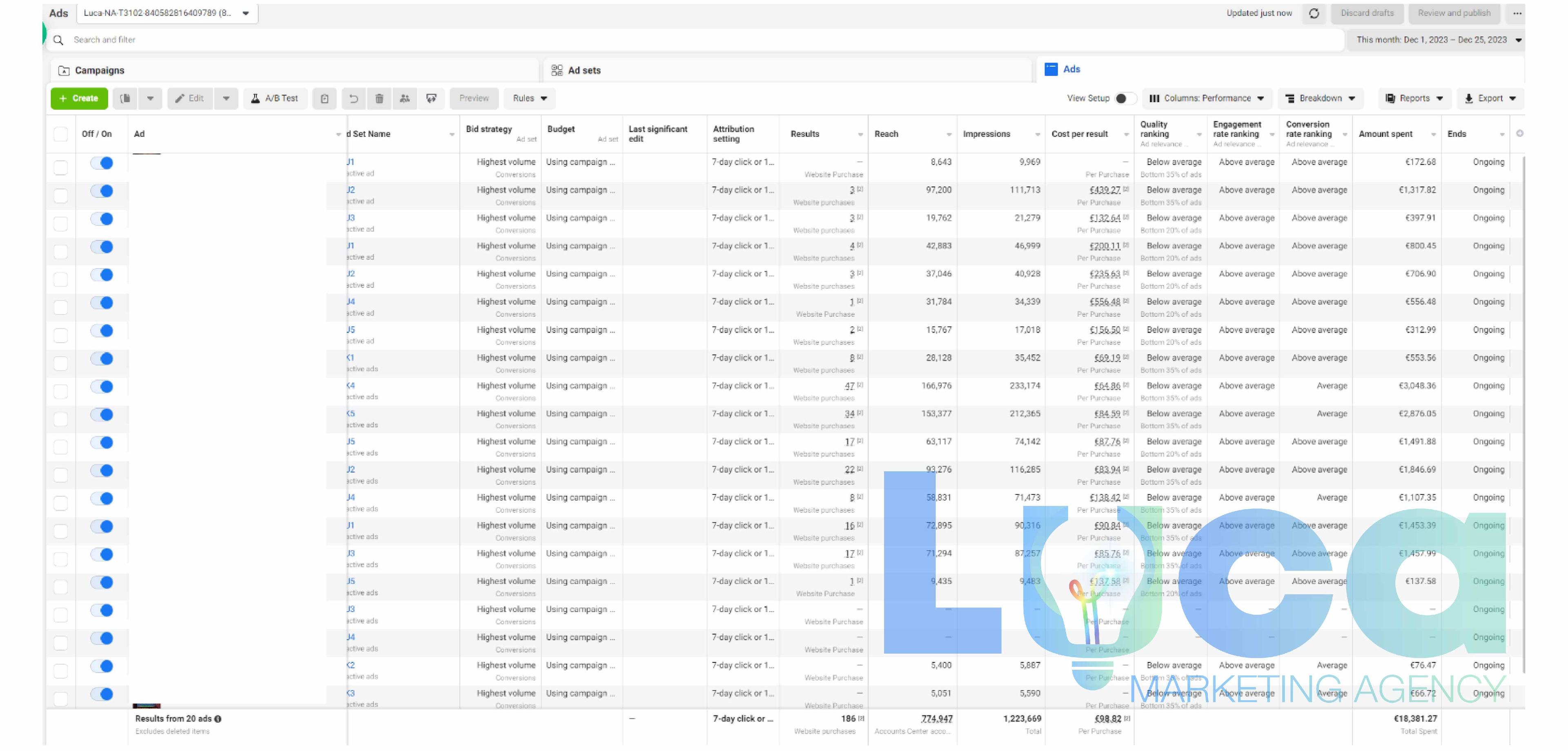Open the date range 'This month' dropdown

coord(1438,40)
